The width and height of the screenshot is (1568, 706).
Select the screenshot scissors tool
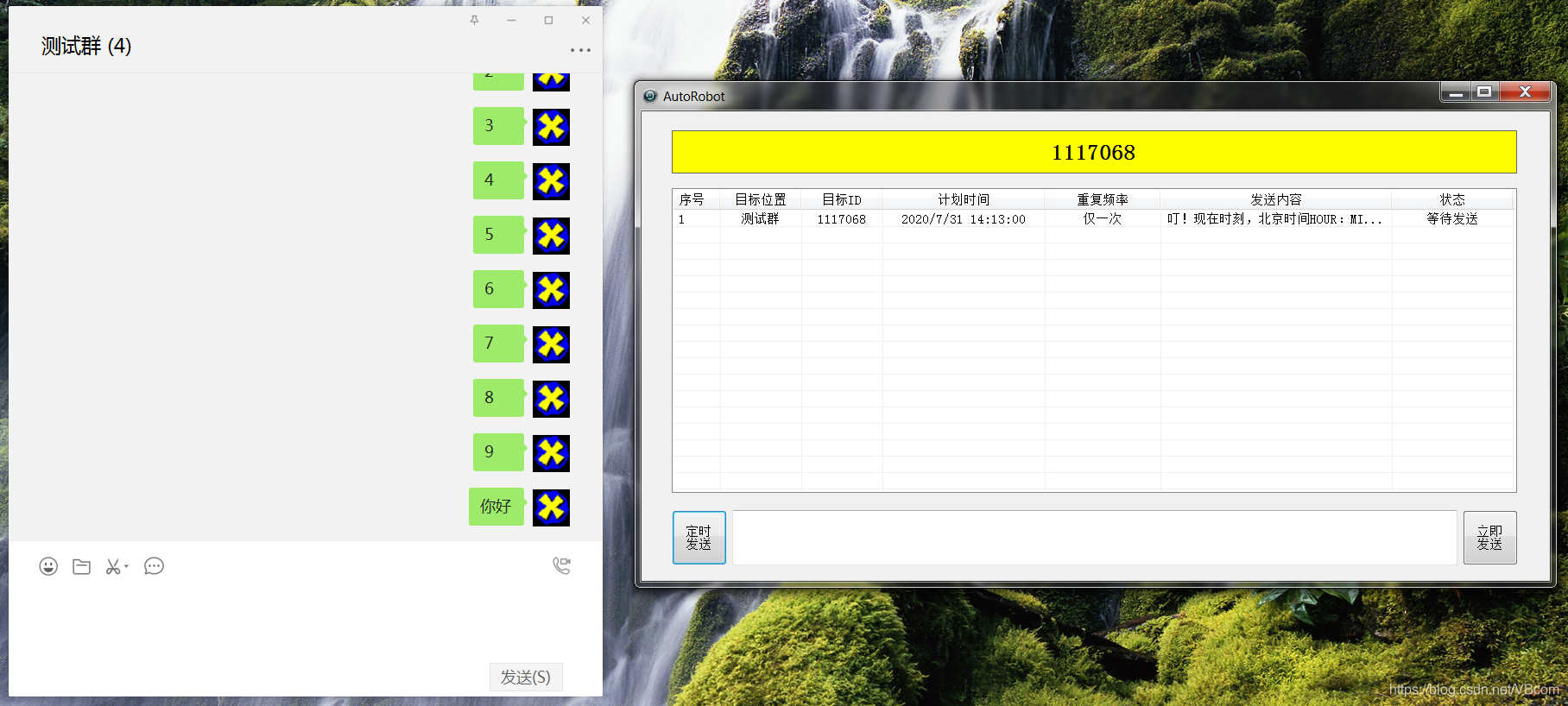pos(113,566)
